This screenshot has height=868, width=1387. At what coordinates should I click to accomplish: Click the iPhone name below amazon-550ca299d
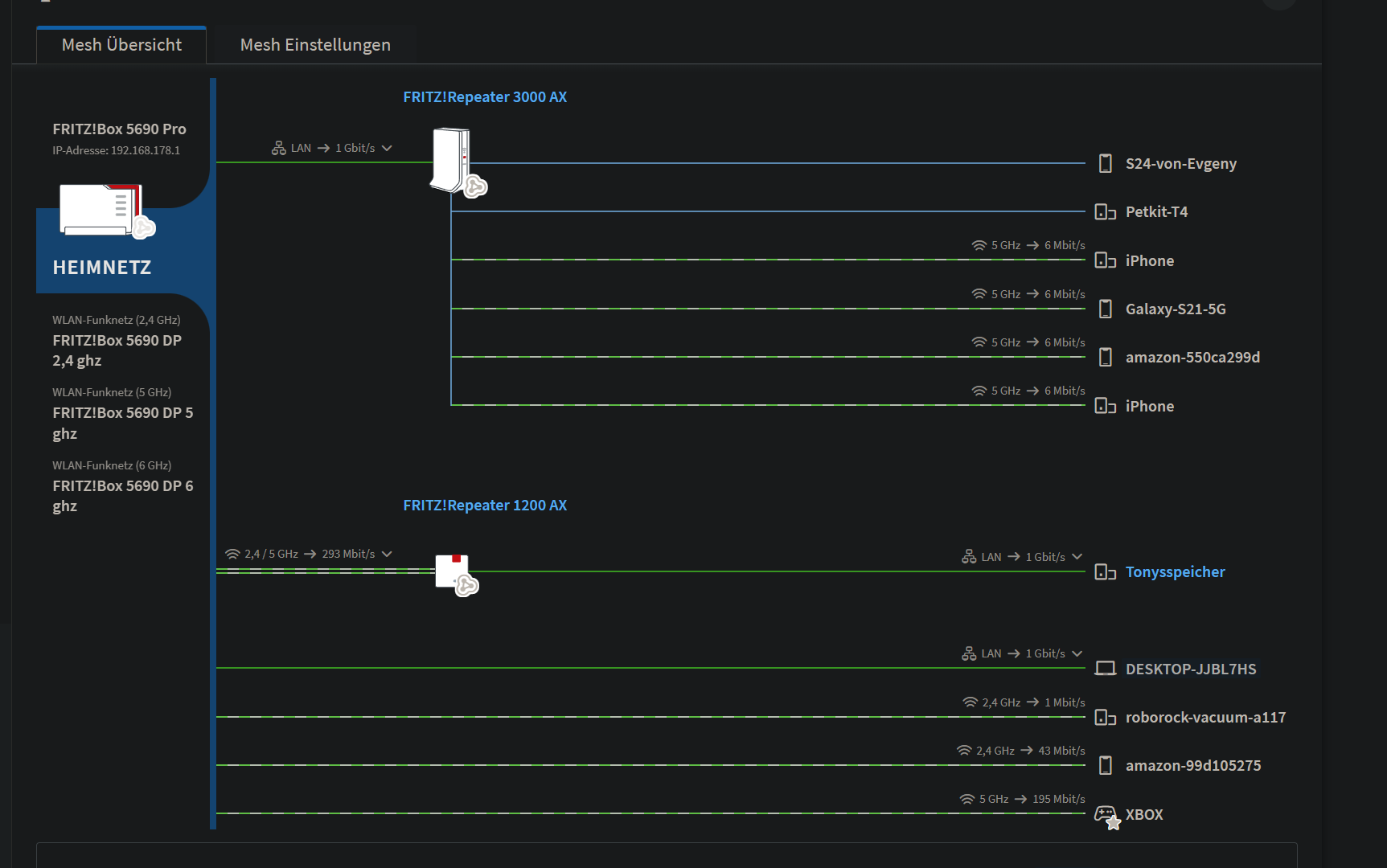1150,406
